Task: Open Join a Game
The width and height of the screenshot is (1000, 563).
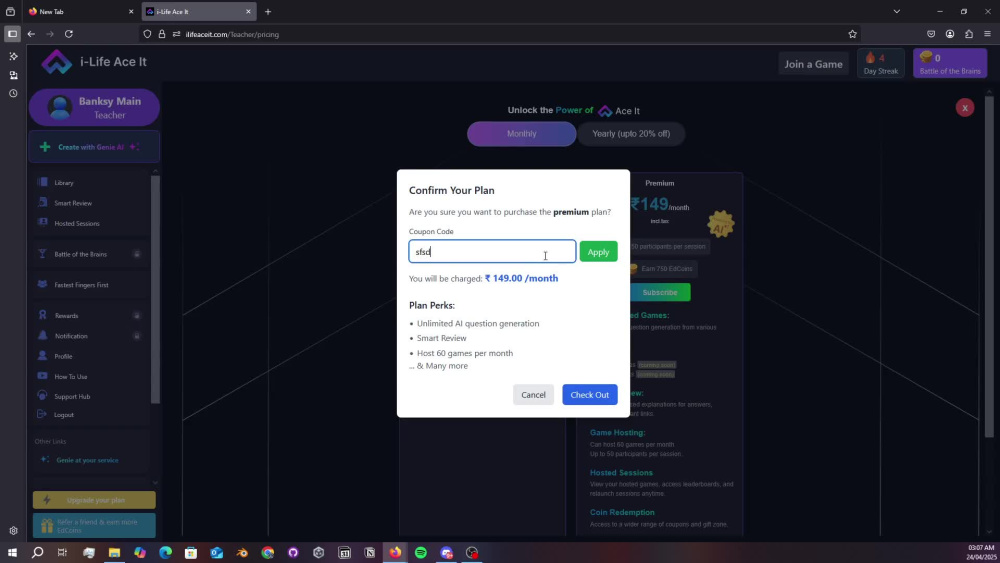Action: (813, 64)
